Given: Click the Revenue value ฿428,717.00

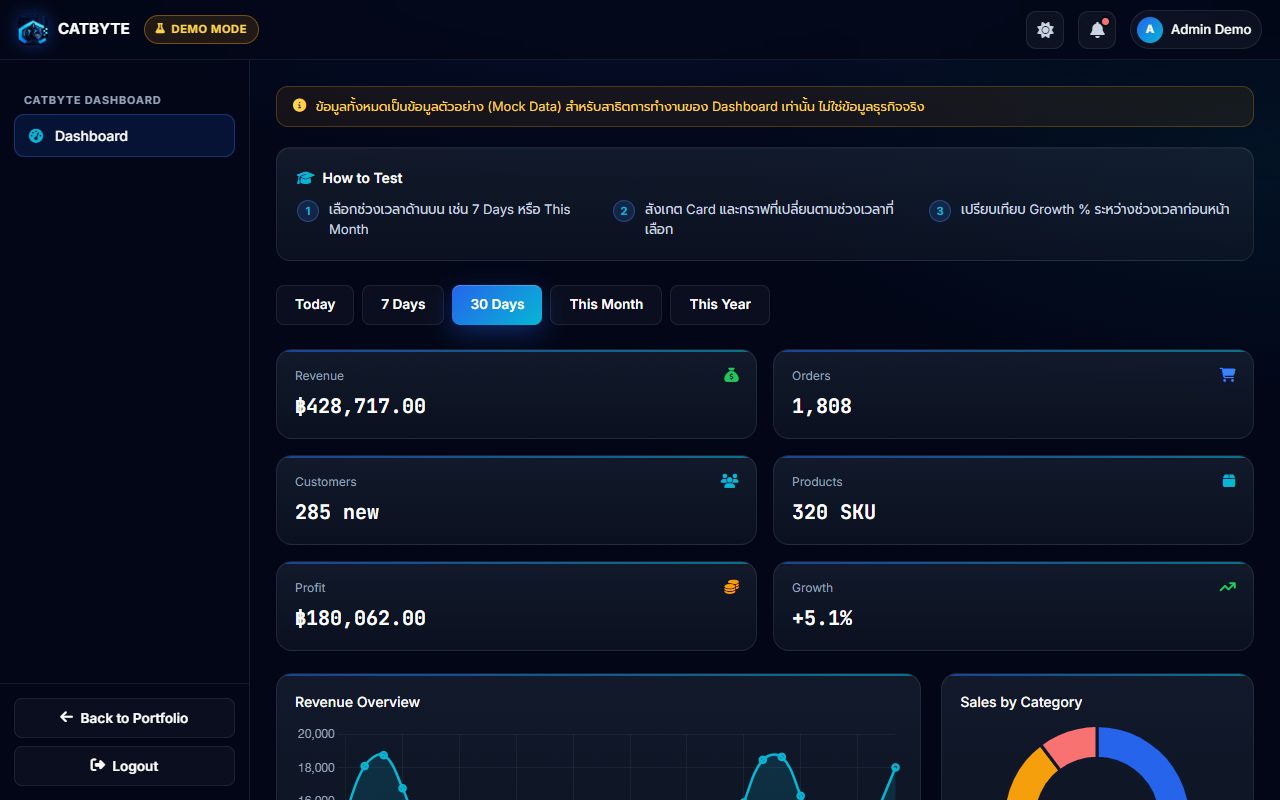Looking at the screenshot, I should (360, 406).
